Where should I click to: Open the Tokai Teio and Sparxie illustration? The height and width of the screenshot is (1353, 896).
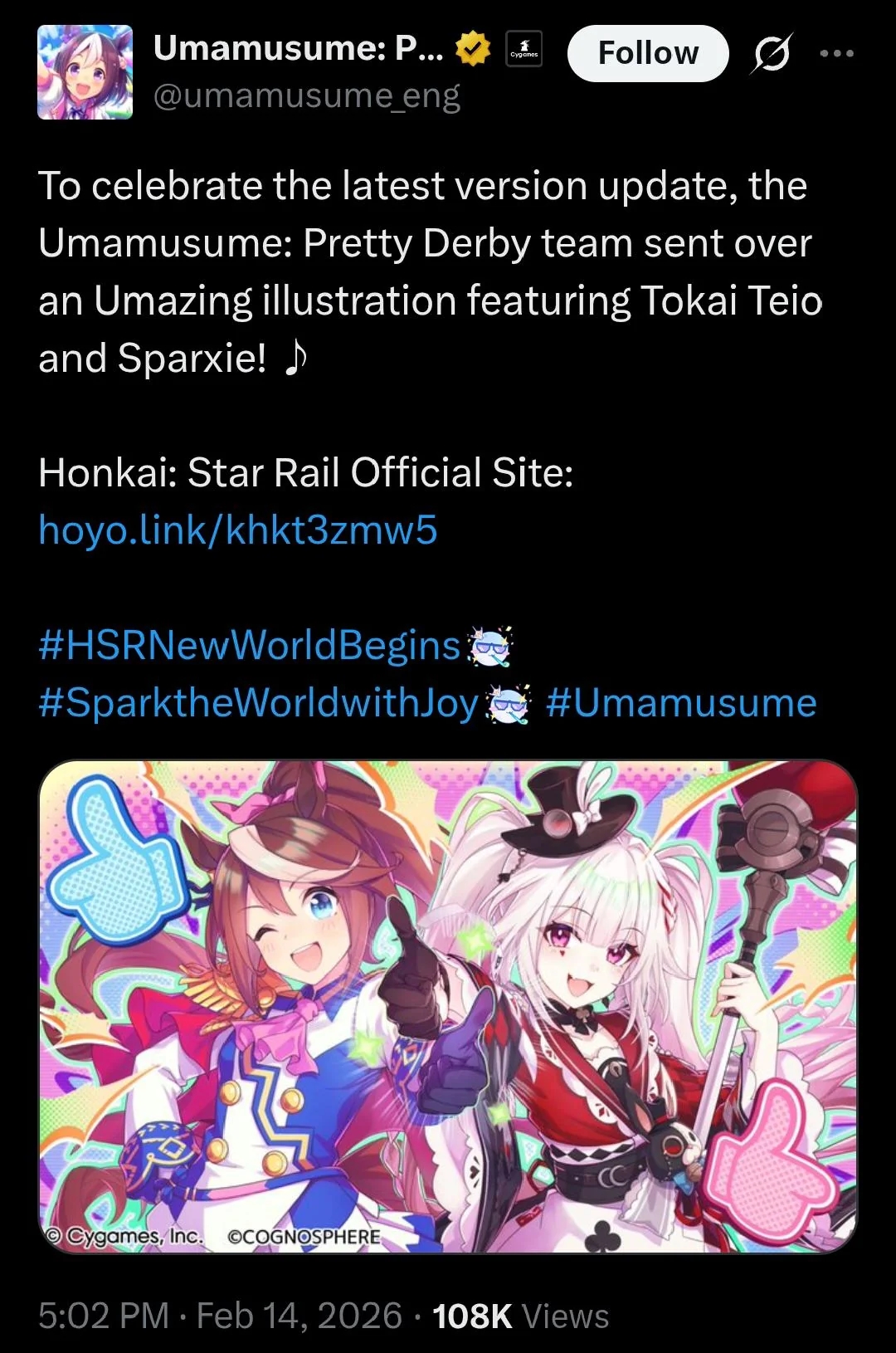pyautogui.click(x=447, y=1006)
